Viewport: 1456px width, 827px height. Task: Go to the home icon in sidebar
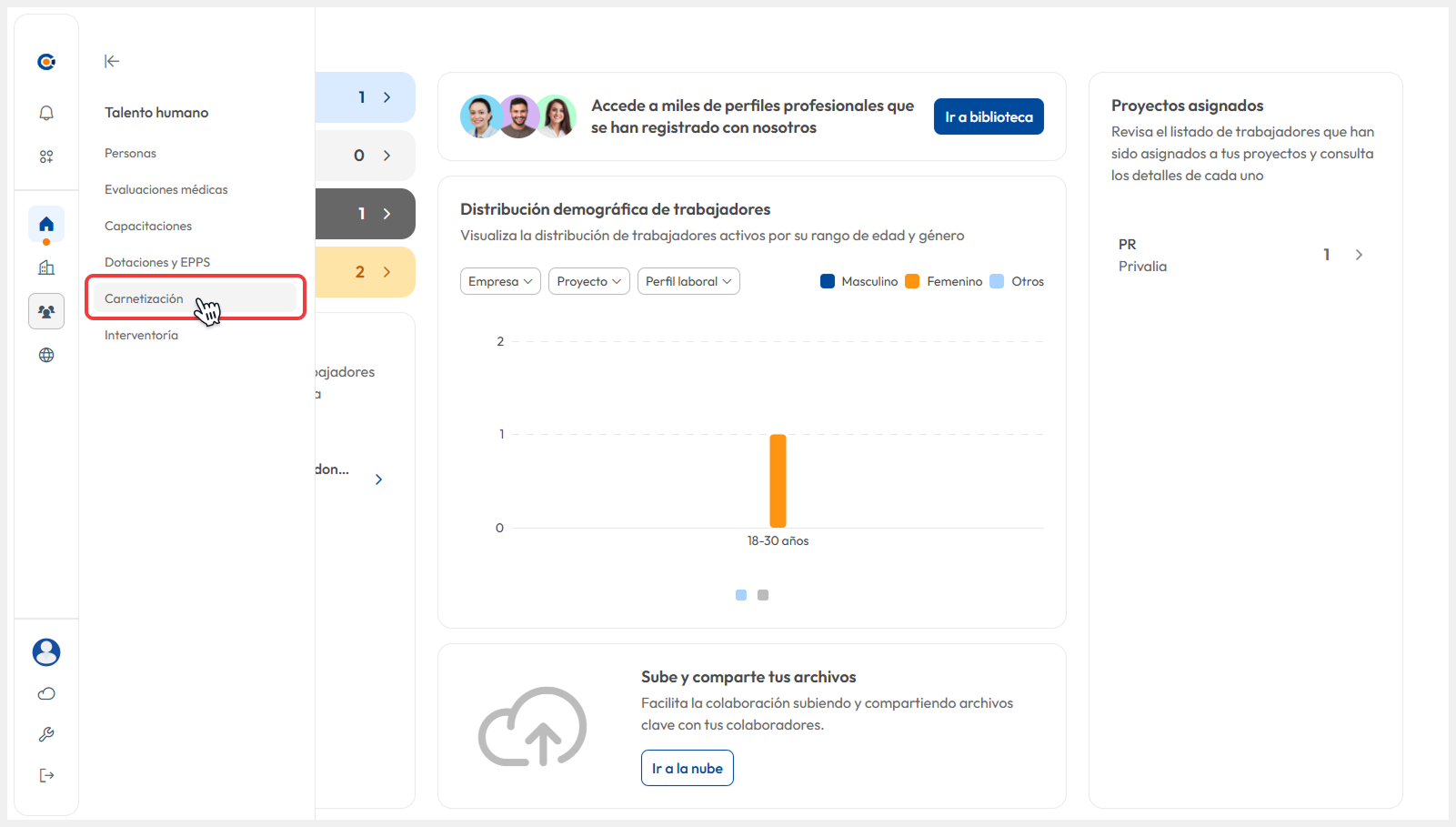point(46,224)
